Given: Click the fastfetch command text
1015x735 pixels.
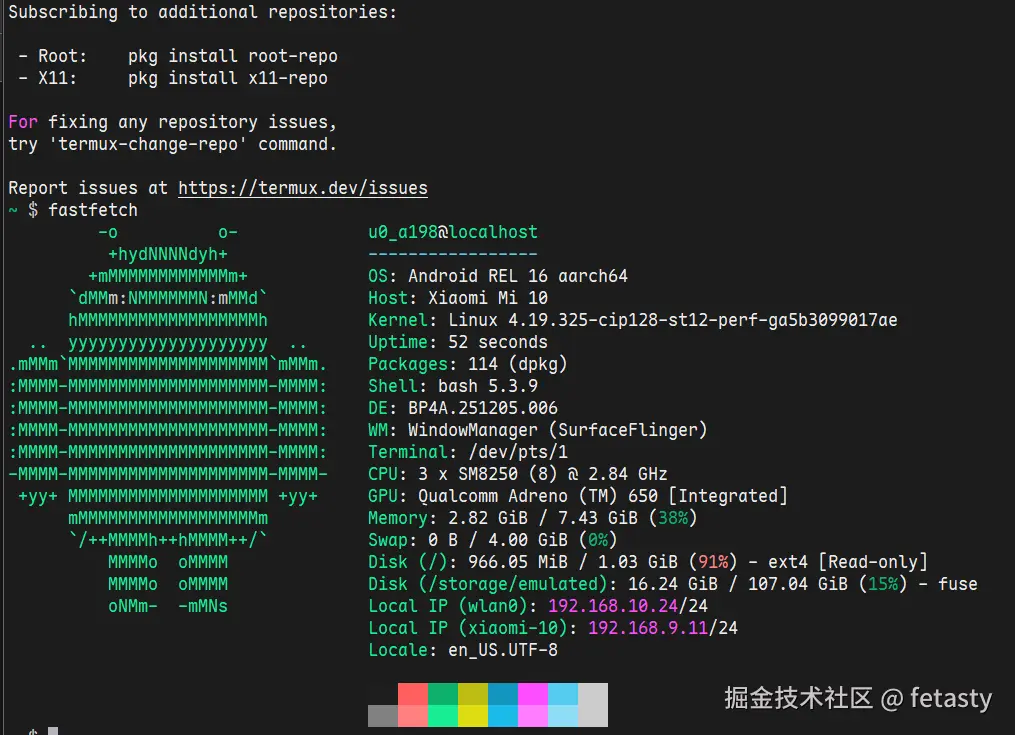Looking at the screenshot, I should point(93,210).
